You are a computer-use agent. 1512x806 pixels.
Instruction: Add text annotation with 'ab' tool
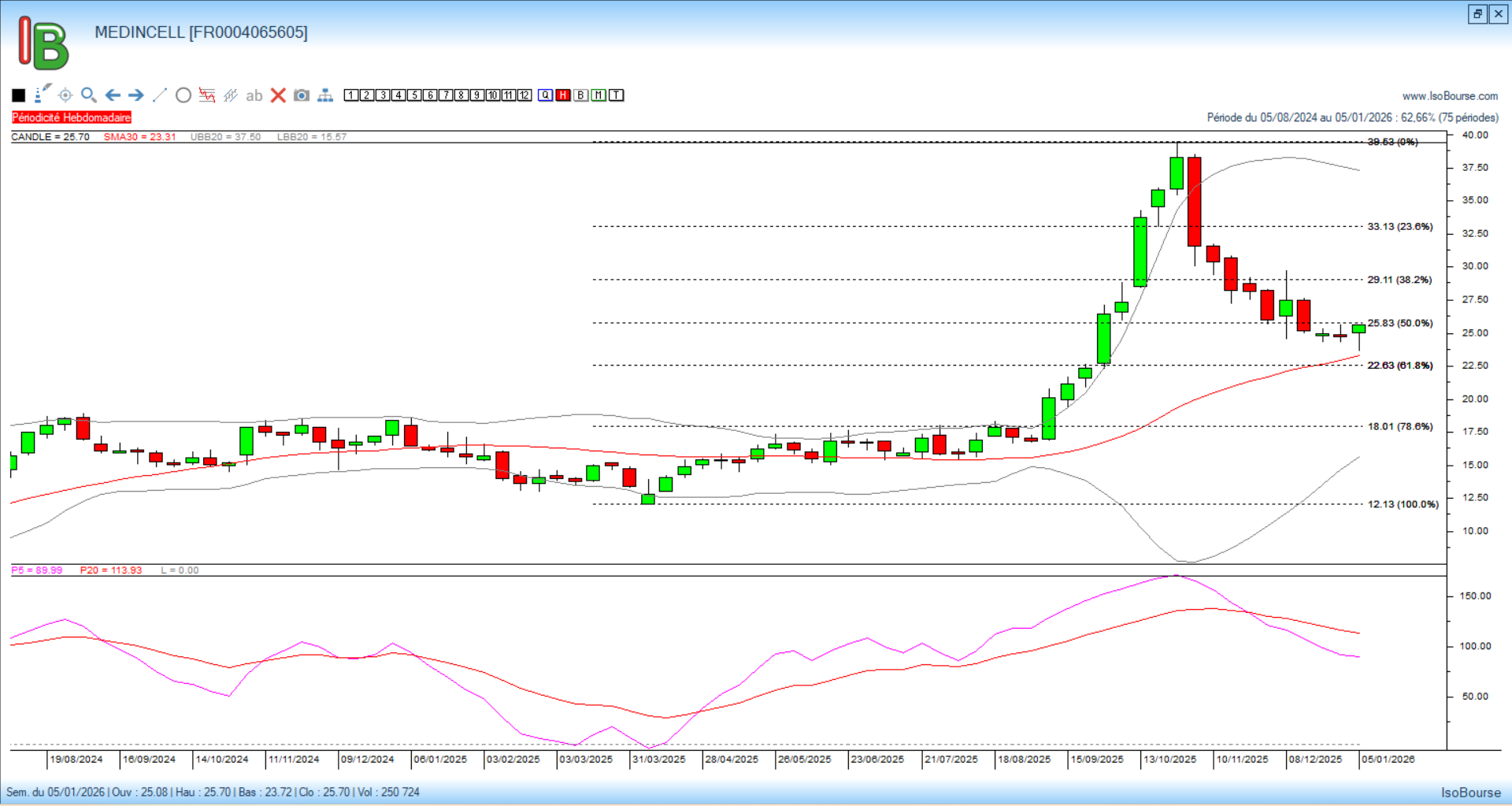coord(254,95)
